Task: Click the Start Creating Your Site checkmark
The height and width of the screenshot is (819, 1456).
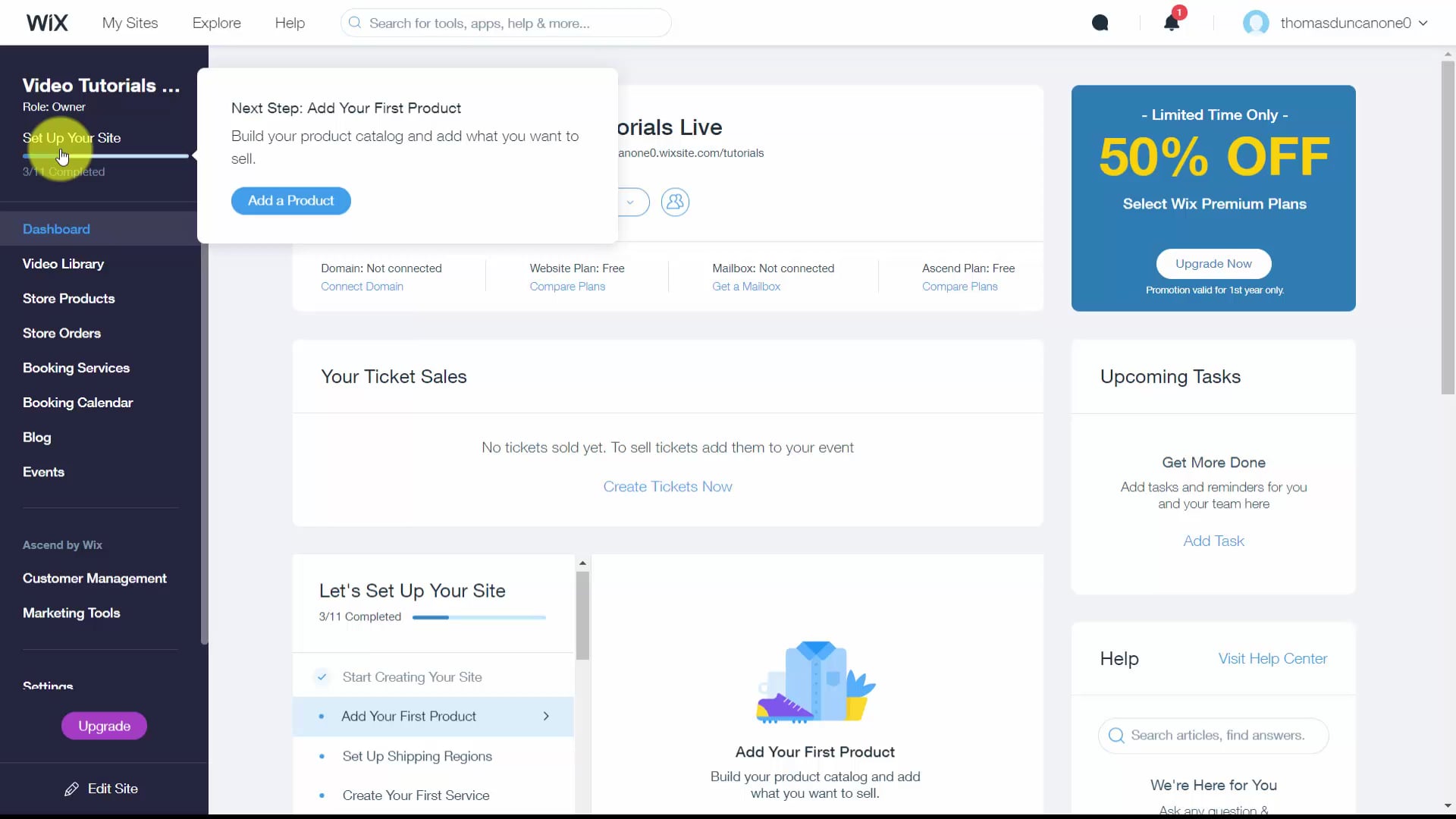Action: point(322,676)
